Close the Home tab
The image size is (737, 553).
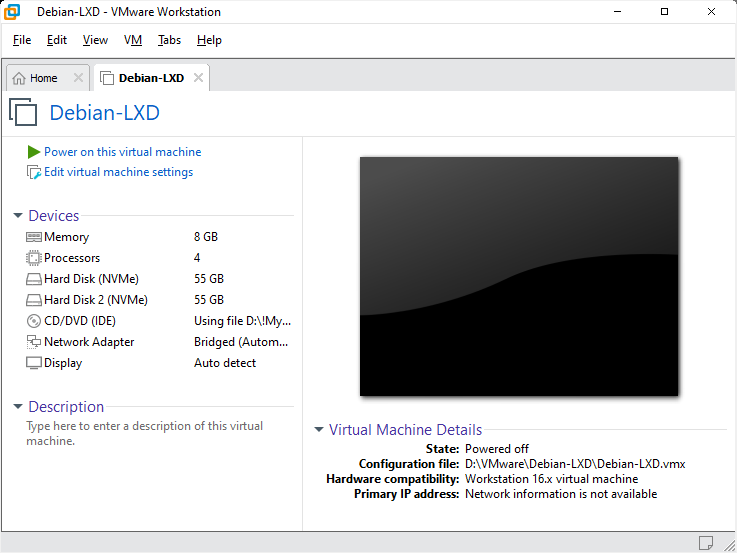point(78,78)
